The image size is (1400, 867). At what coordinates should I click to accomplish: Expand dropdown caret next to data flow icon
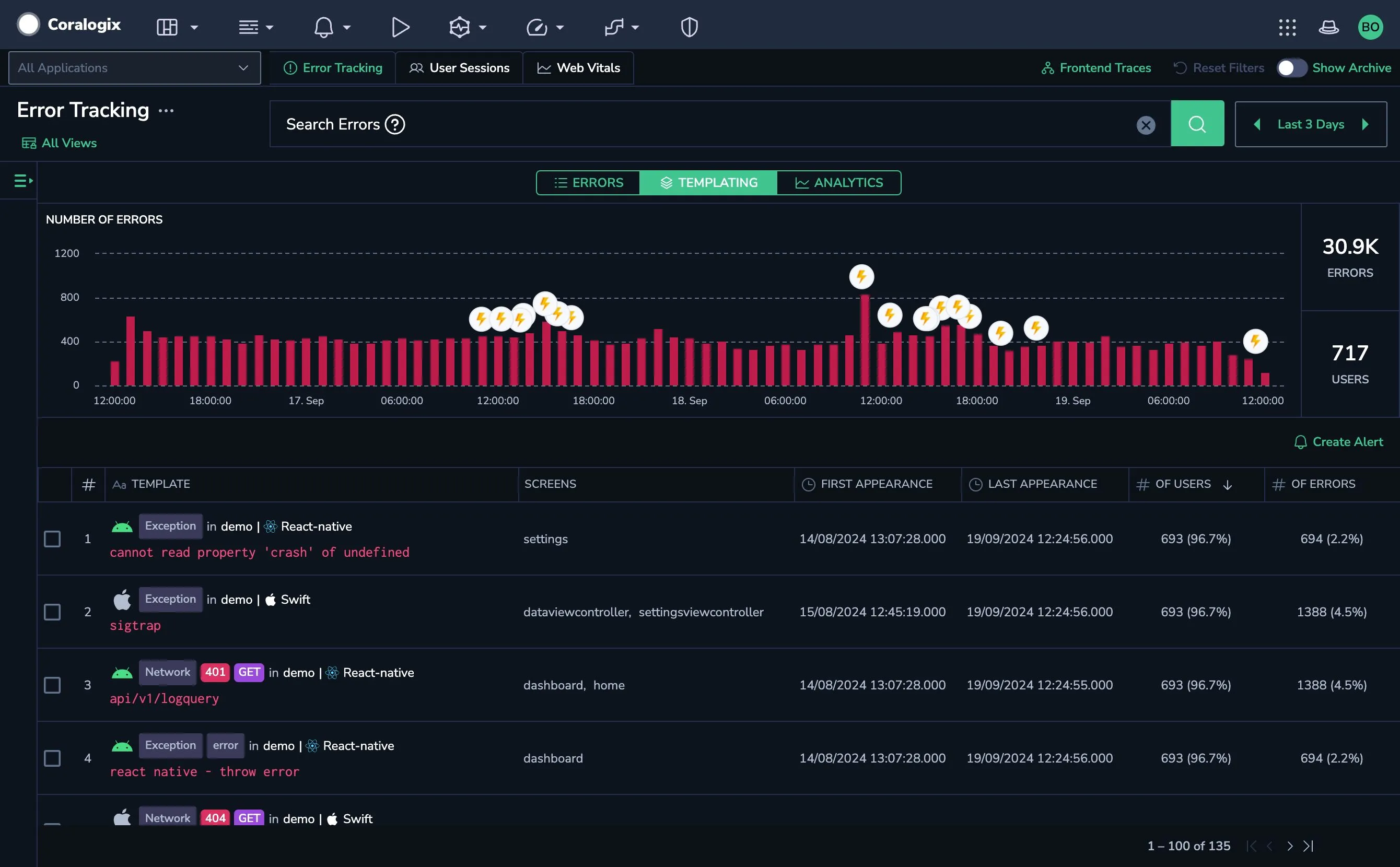[635, 28]
